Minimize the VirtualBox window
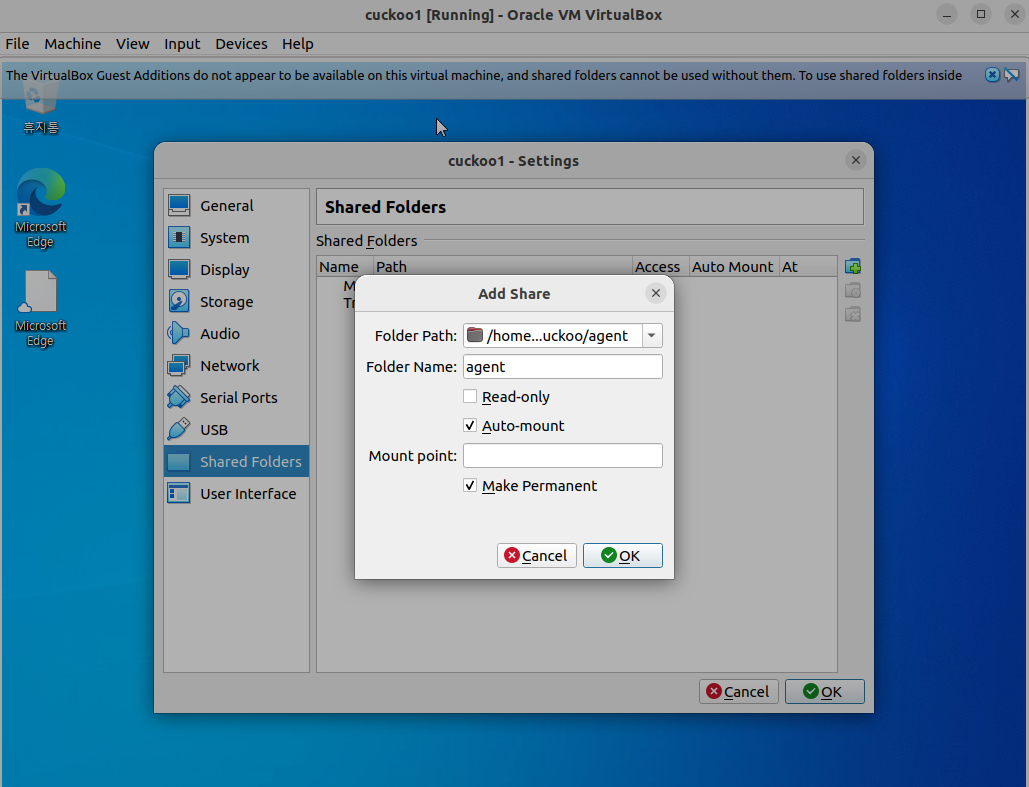1029x787 pixels. point(947,14)
